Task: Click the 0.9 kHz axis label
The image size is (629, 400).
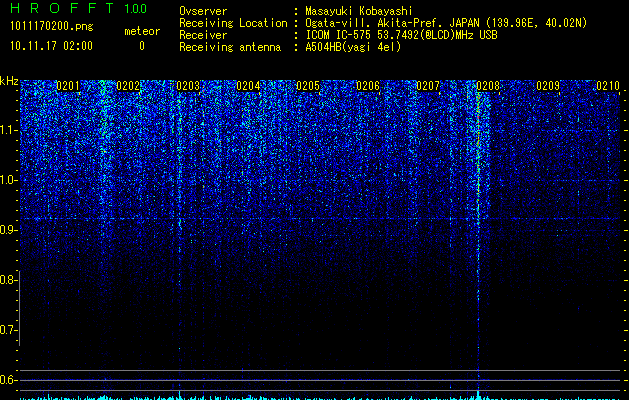Action: click(x=7, y=230)
